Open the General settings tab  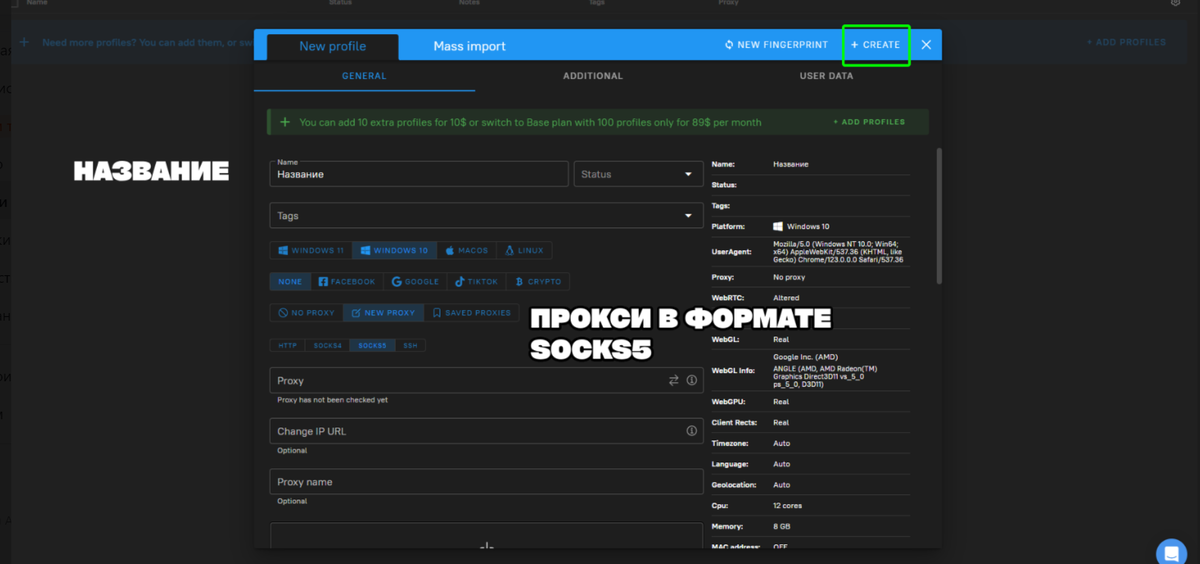pos(364,76)
